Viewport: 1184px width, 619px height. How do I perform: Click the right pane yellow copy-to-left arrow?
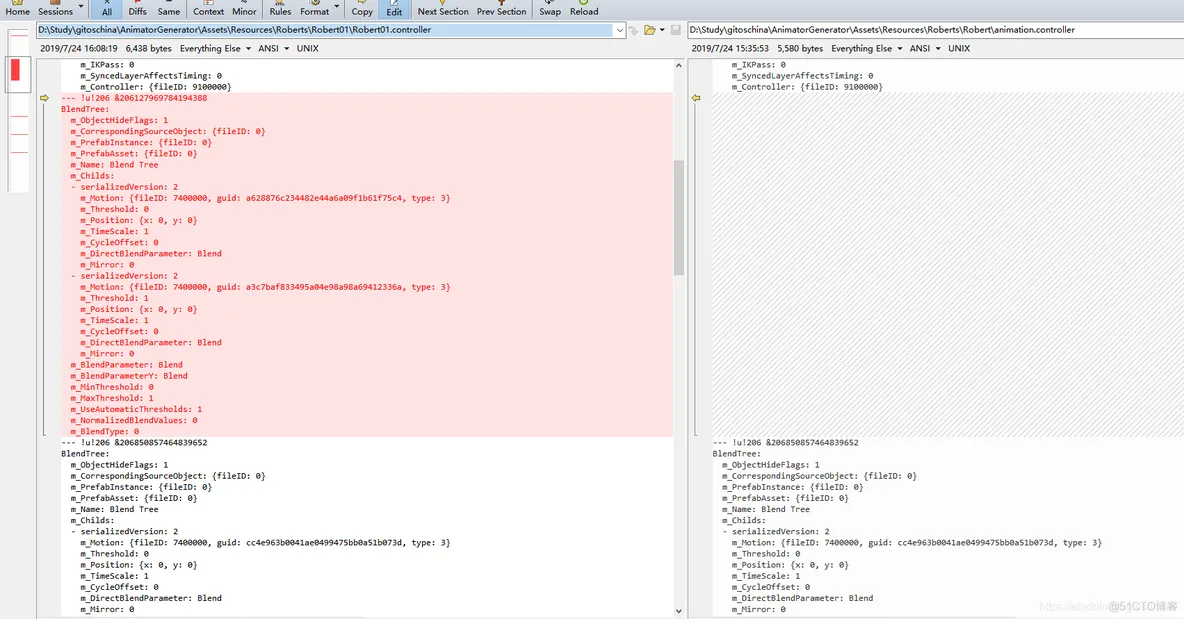pyautogui.click(x=696, y=98)
